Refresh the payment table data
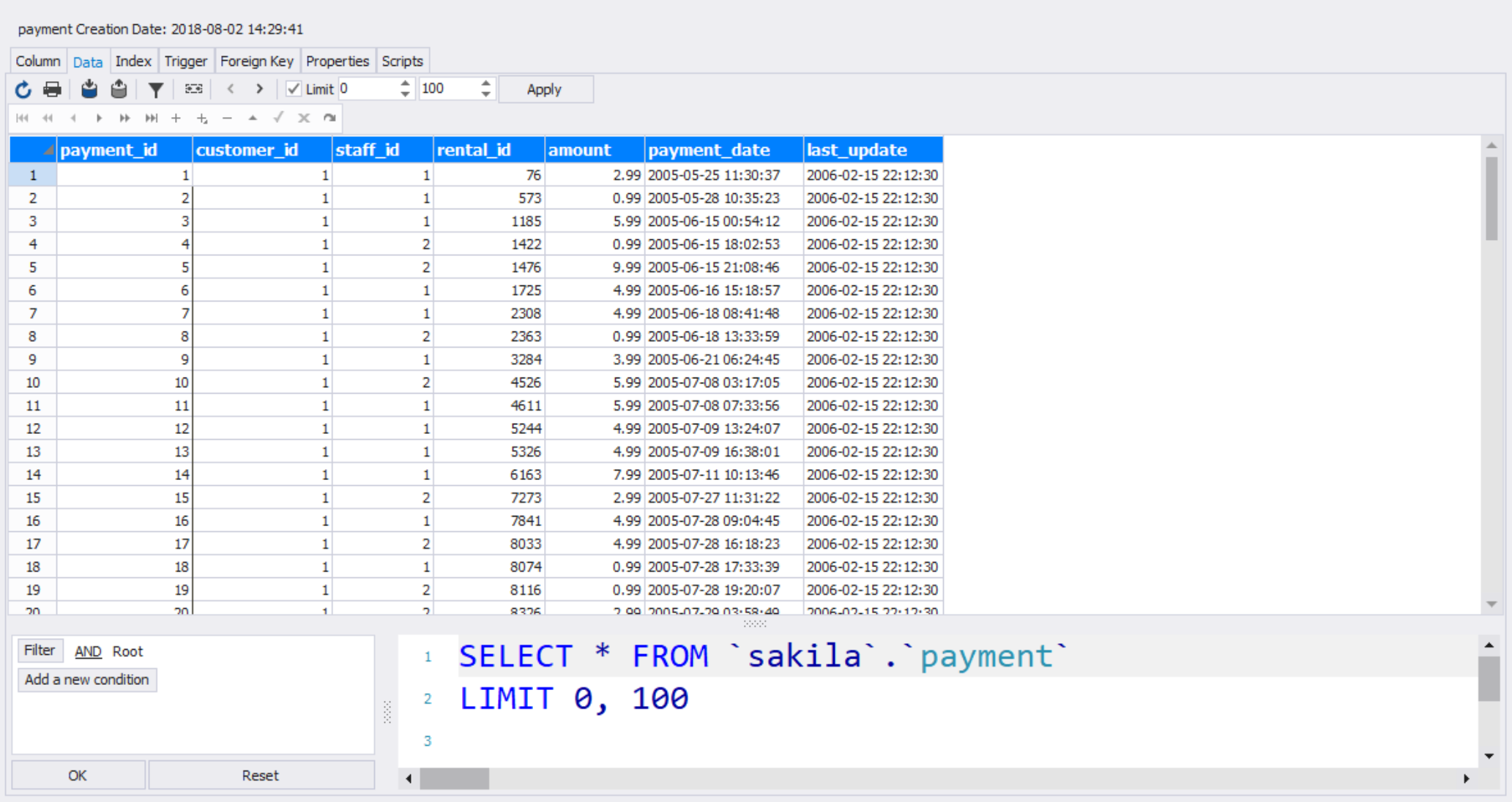This screenshot has height=802, width=1512. tap(23, 89)
